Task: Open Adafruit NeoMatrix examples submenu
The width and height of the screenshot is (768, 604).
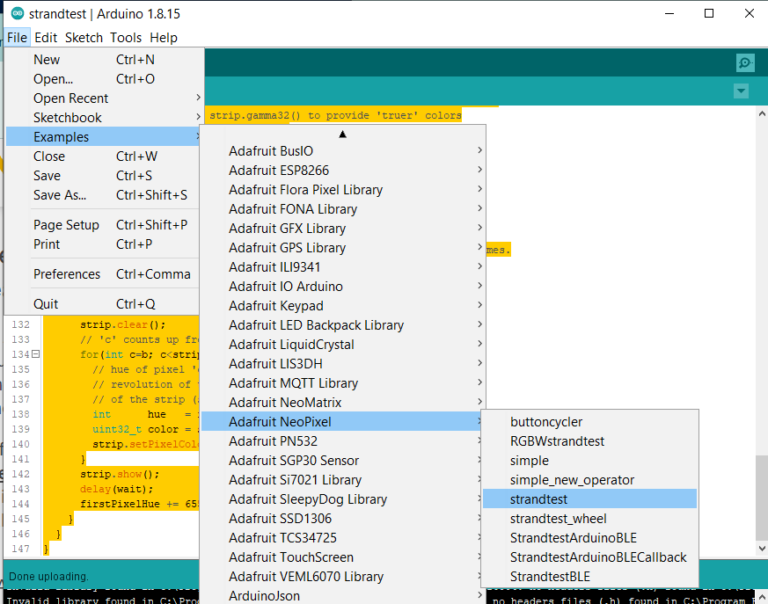Action: pos(343,402)
